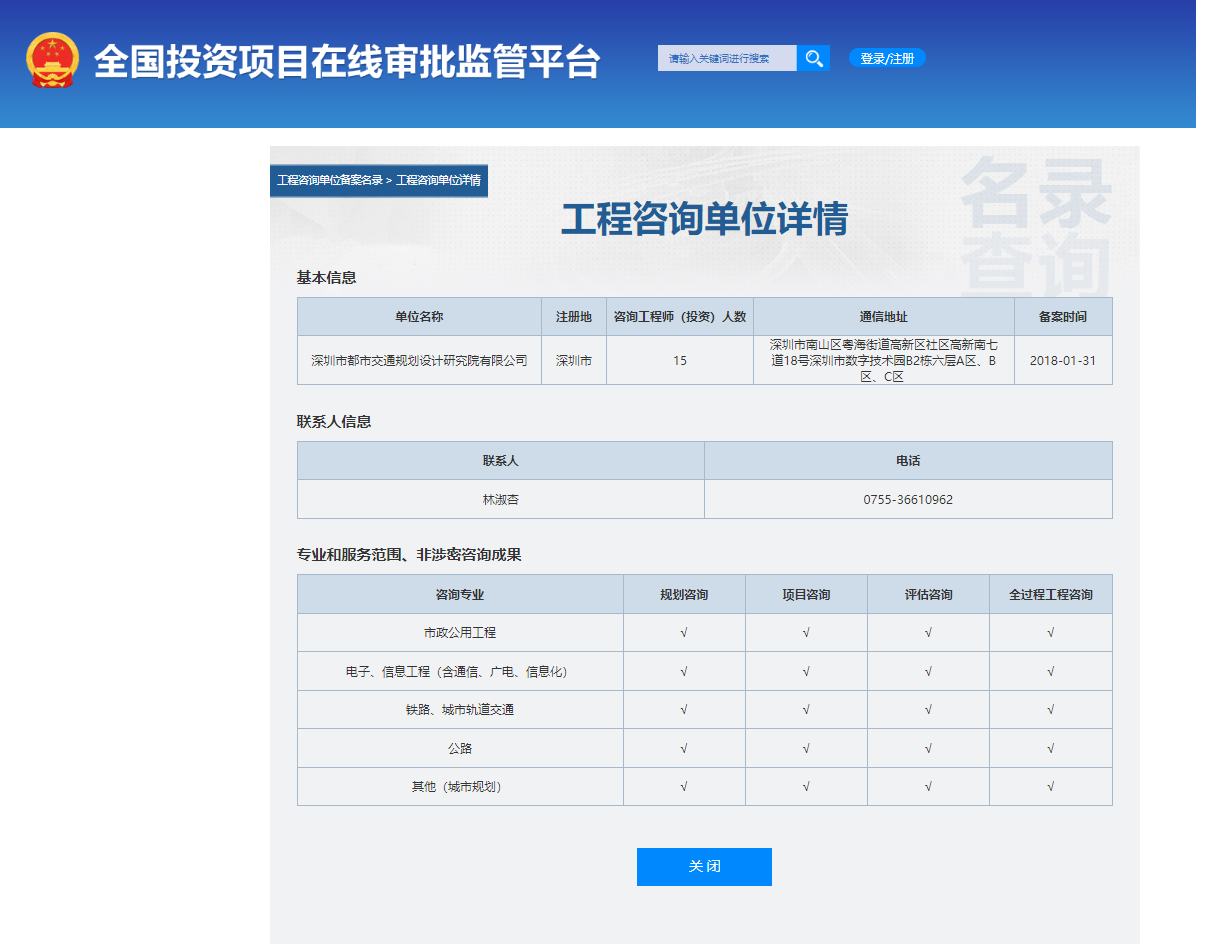Click the phone number 0755-36610962
The height and width of the screenshot is (944, 1218).
(x=908, y=499)
